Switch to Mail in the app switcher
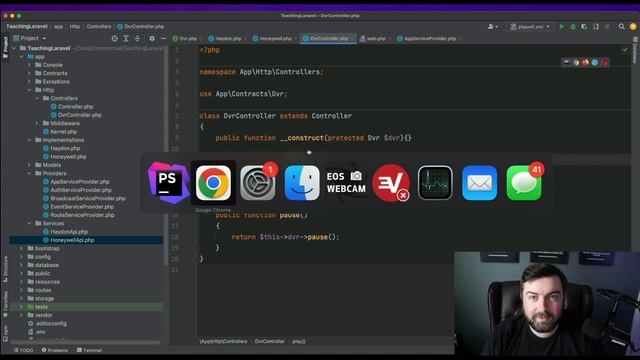Image resolution: width=640 pixels, height=360 pixels. tap(480, 183)
